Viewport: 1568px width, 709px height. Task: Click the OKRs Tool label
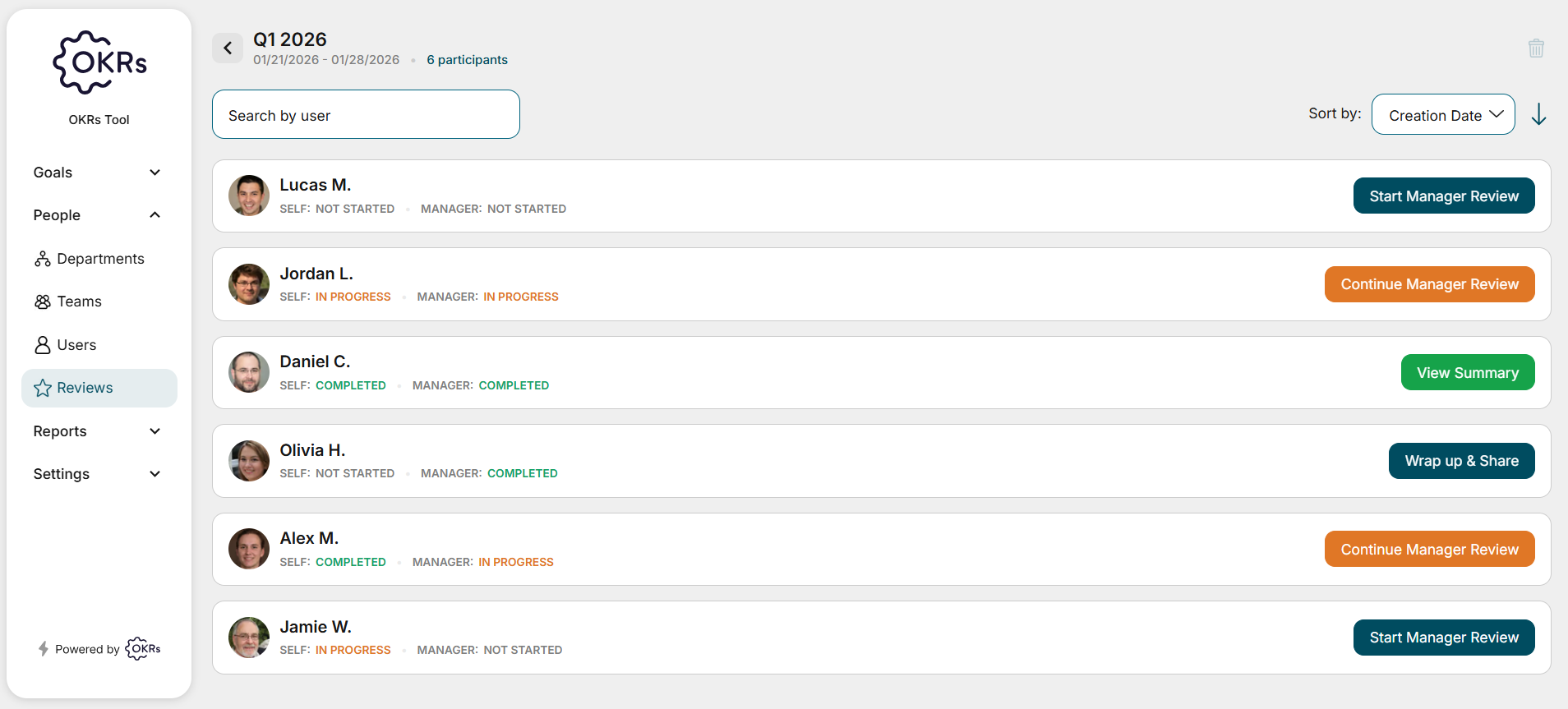tap(99, 120)
